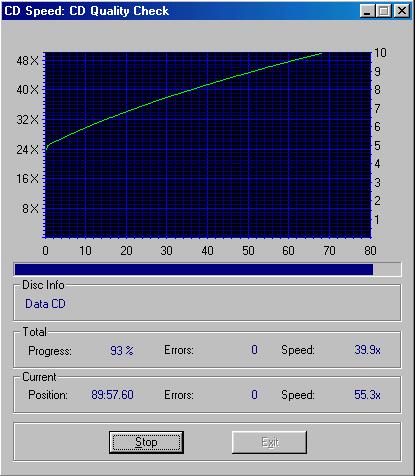Image resolution: width=415 pixels, height=476 pixels.
Task: Click the 10 label on right axis
Action: (380, 53)
